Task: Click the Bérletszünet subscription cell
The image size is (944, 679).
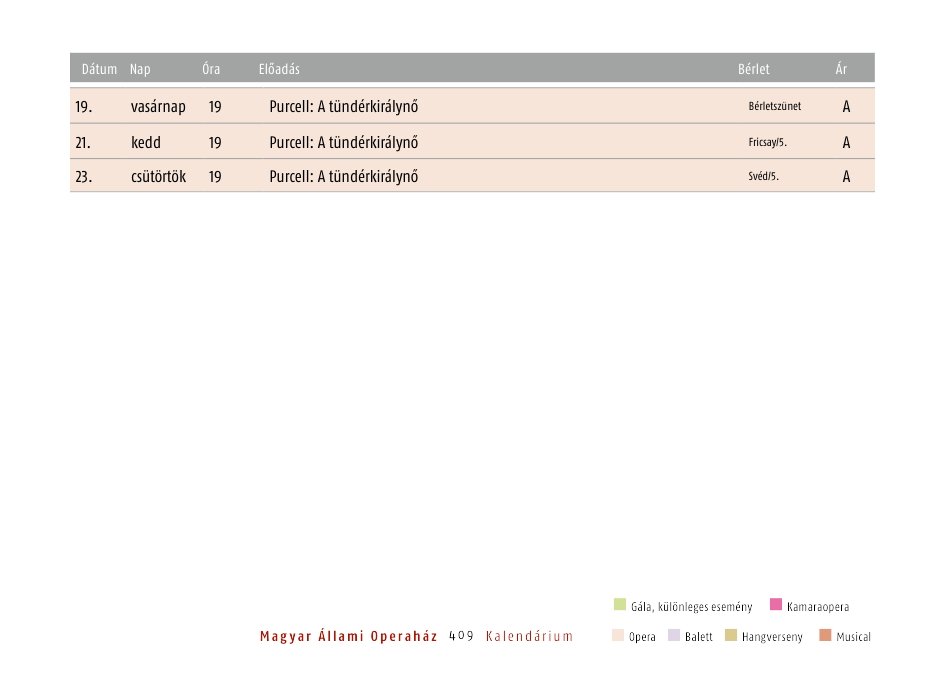Action: coord(775,107)
